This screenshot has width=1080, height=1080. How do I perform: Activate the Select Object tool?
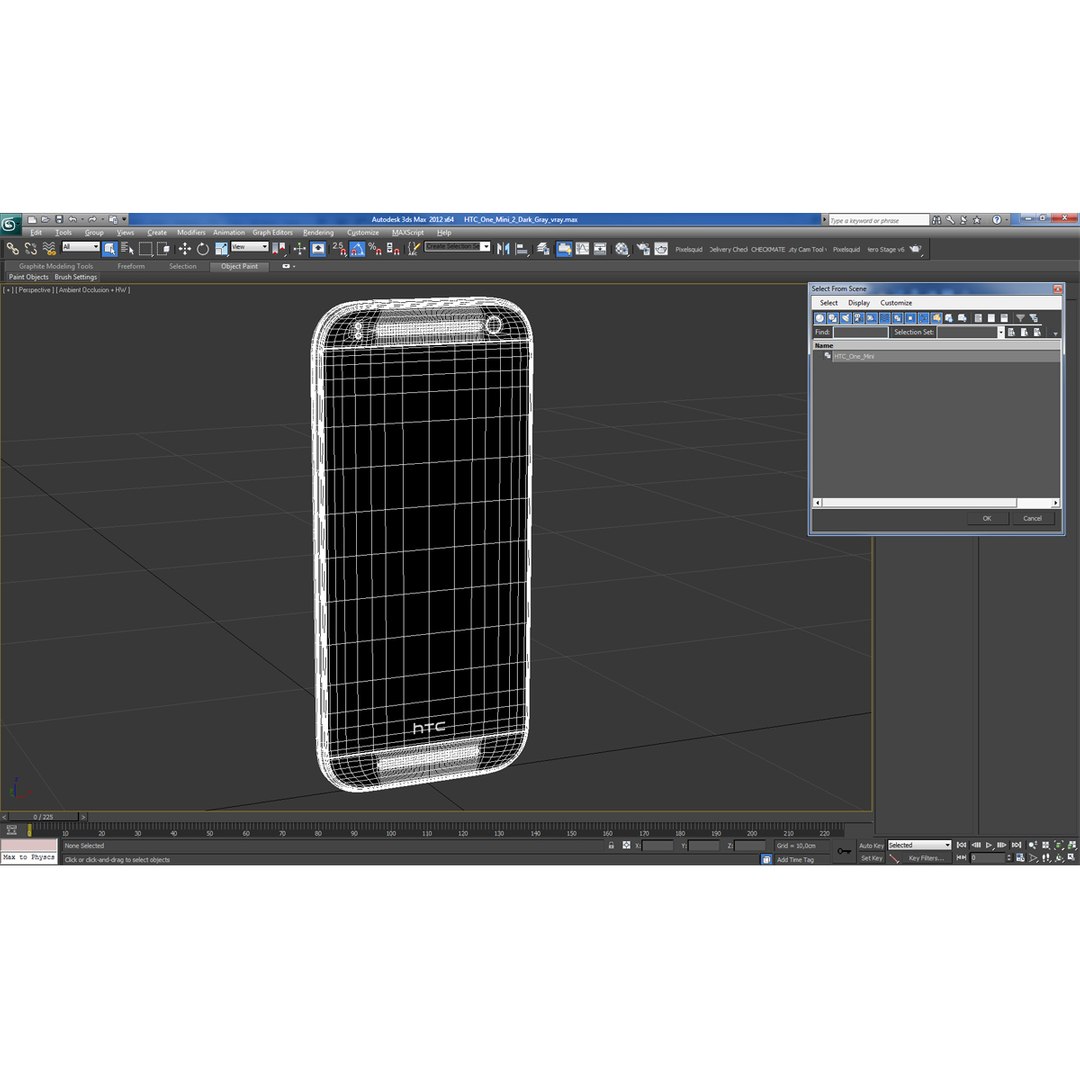pyautogui.click(x=110, y=249)
